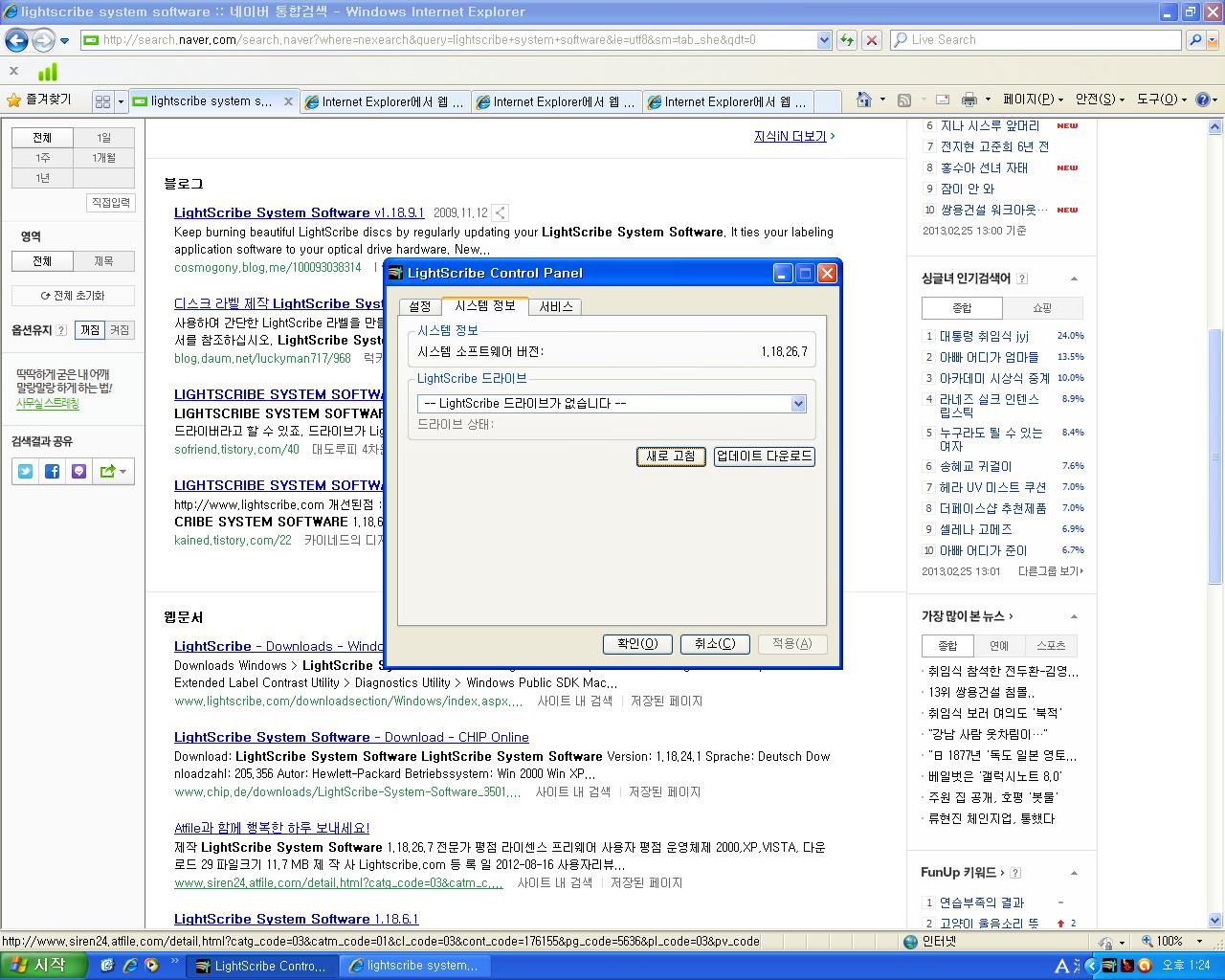Click the RSS feeds icon
Viewport: 1225px width, 980px height.
(x=903, y=100)
